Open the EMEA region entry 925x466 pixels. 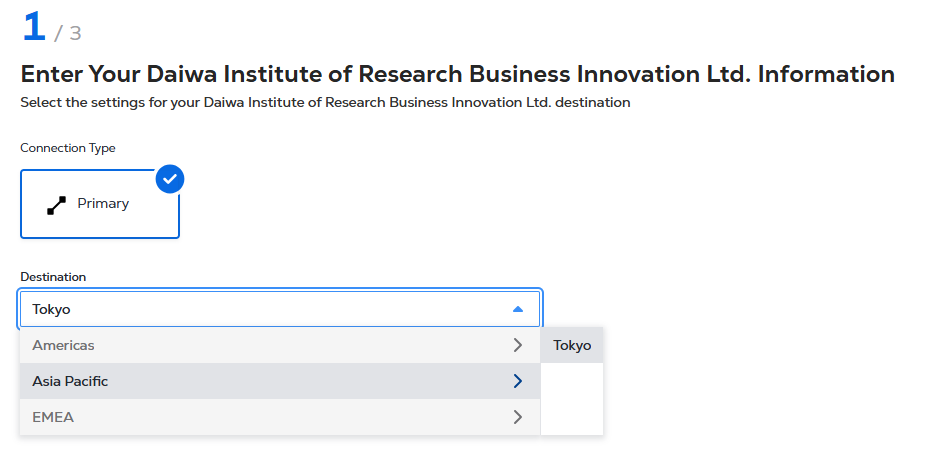click(x=53, y=417)
